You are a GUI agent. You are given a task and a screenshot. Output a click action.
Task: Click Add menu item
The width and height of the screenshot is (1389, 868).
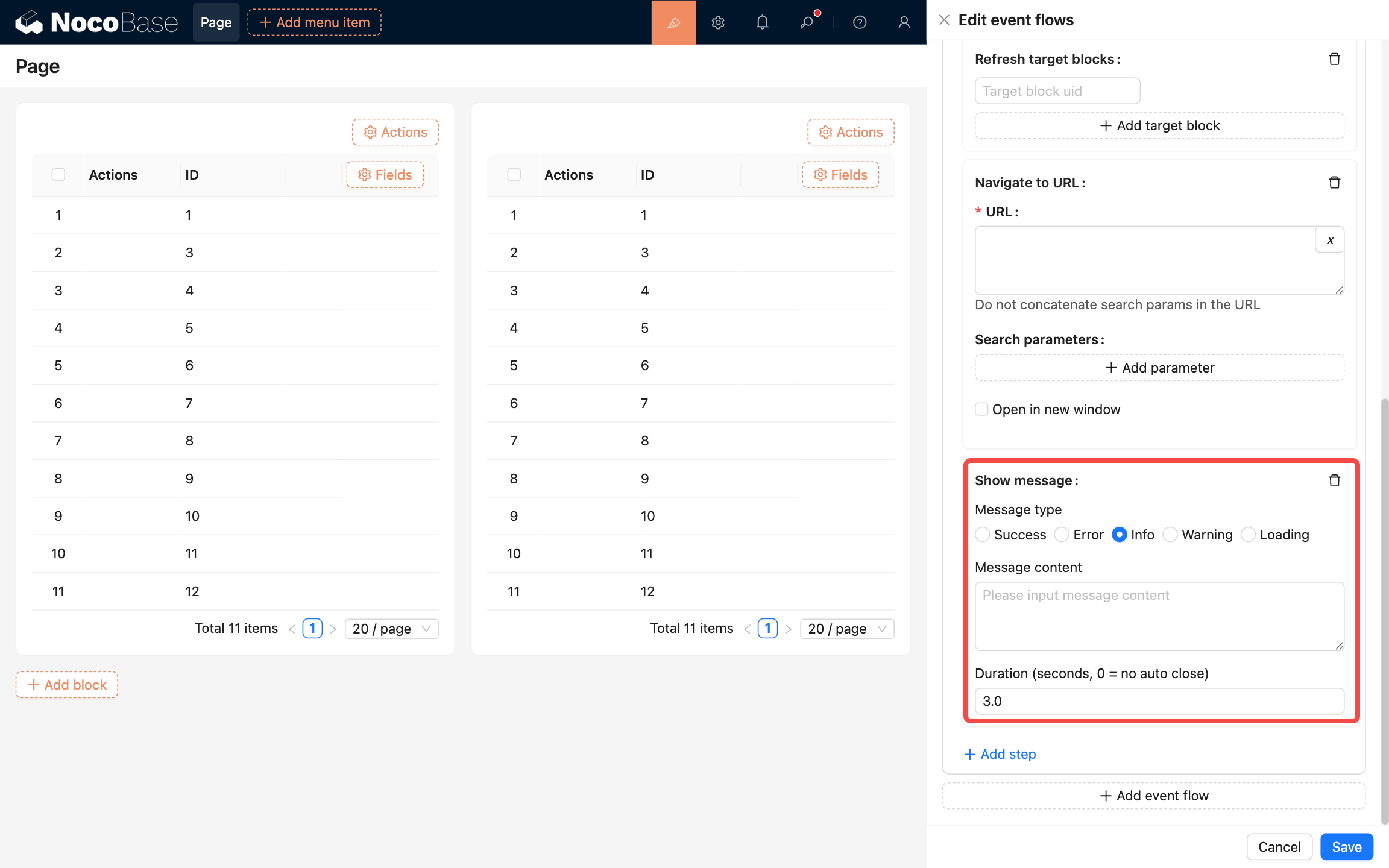tap(314, 22)
